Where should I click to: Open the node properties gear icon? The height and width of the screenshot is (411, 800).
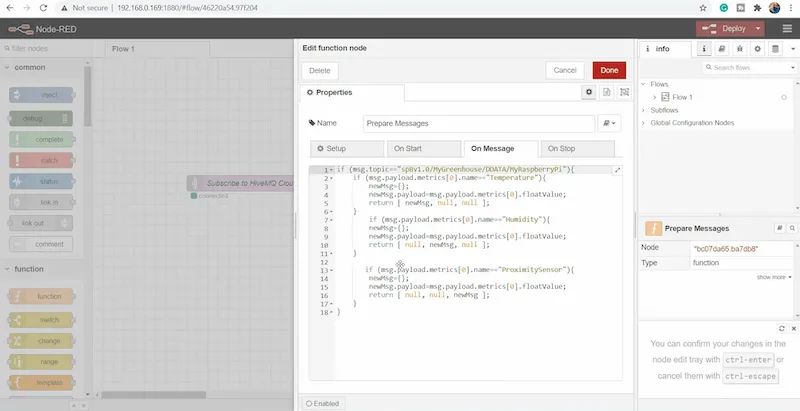589,92
